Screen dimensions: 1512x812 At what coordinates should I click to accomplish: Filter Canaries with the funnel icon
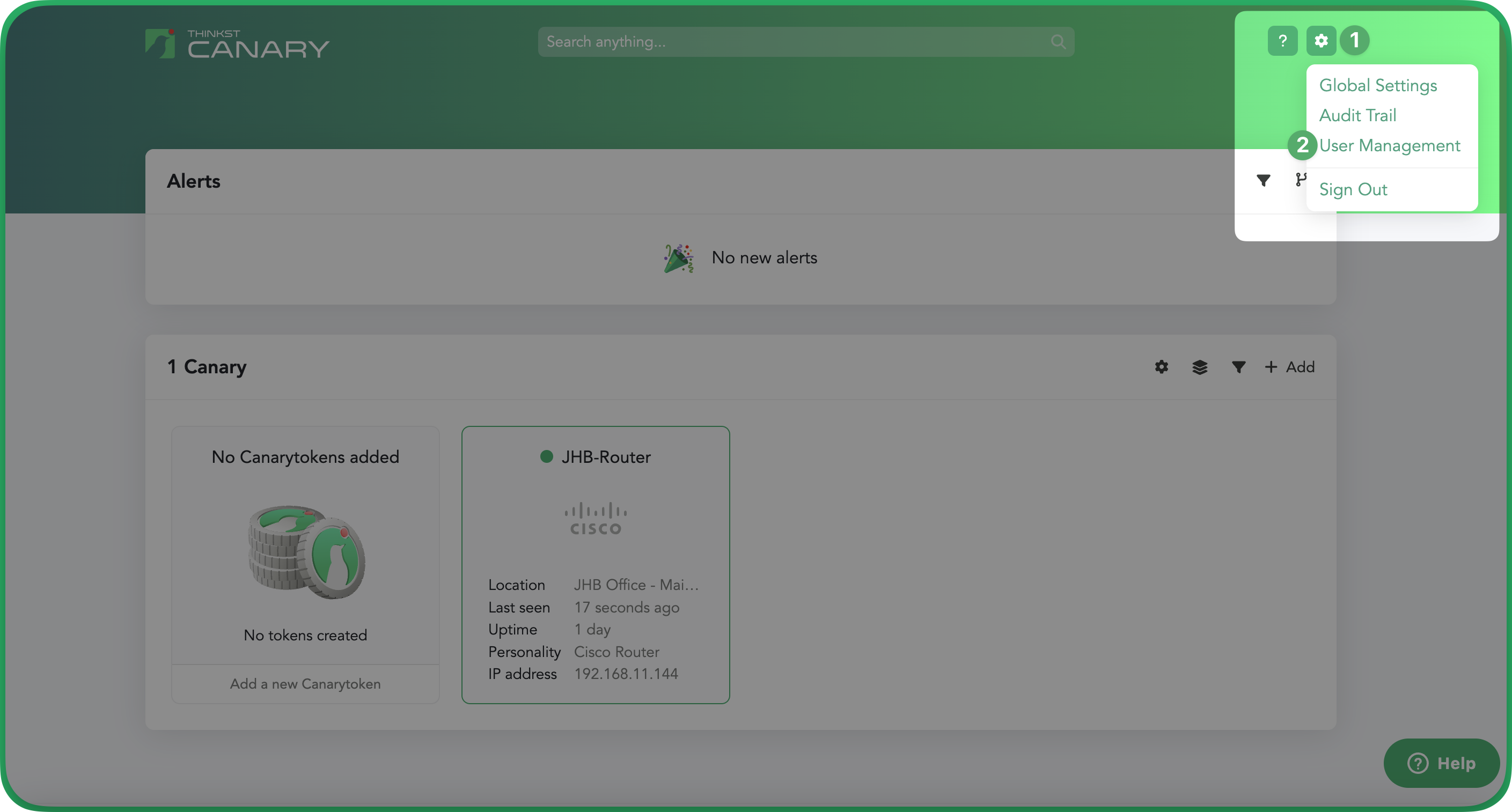tap(1238, 367)
